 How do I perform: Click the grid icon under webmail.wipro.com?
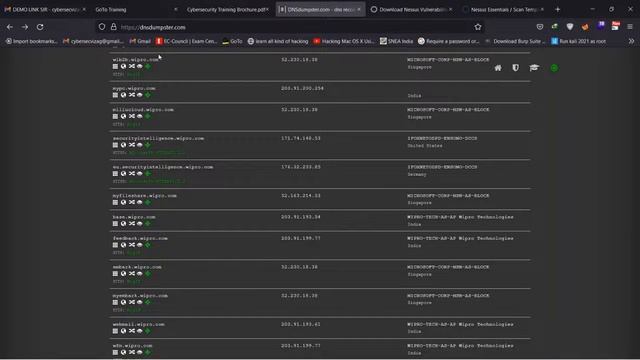[115, 331]
